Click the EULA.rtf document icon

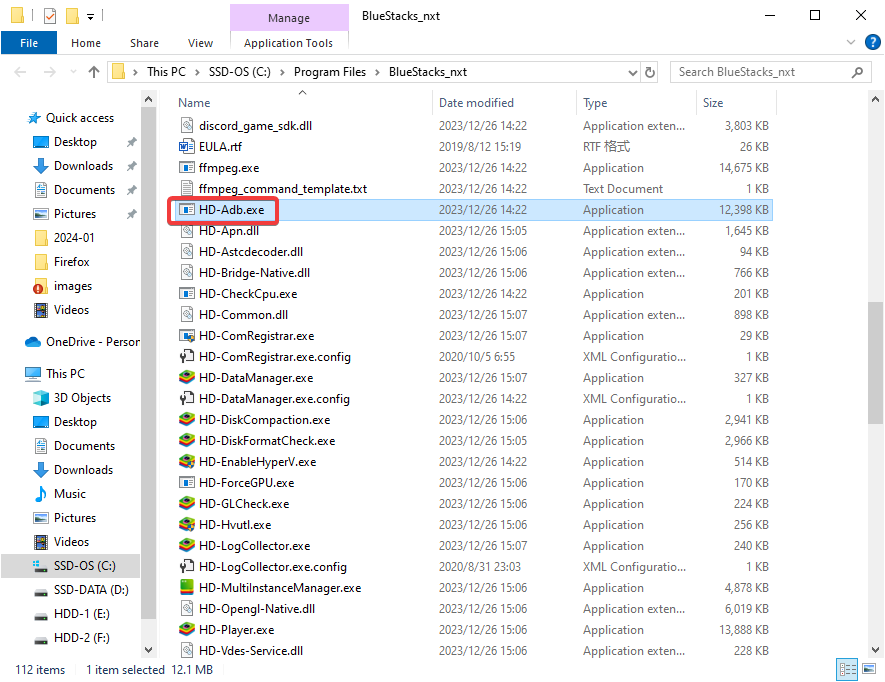tap(186, 147)
